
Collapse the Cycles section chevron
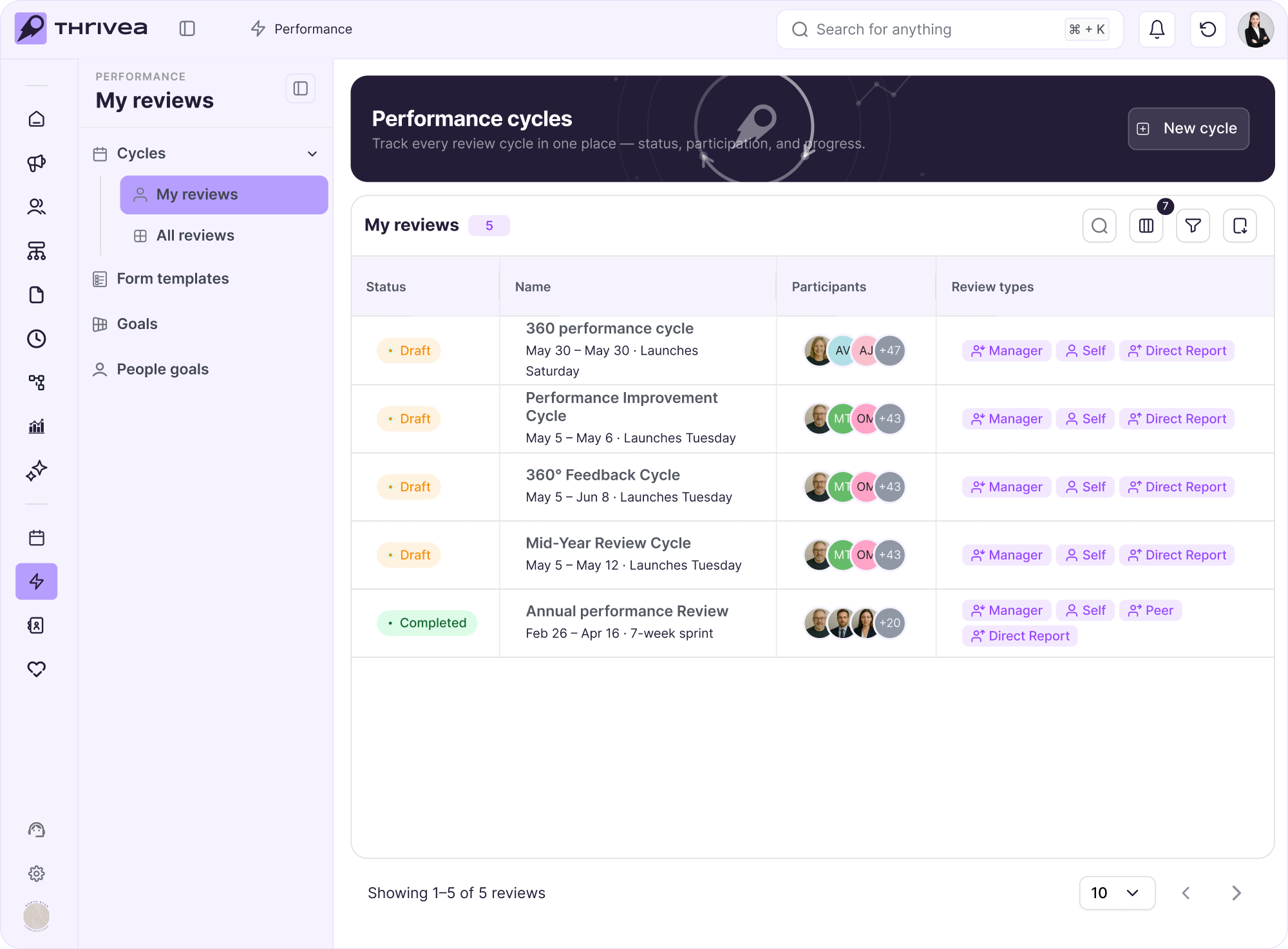tap(312, 154)
